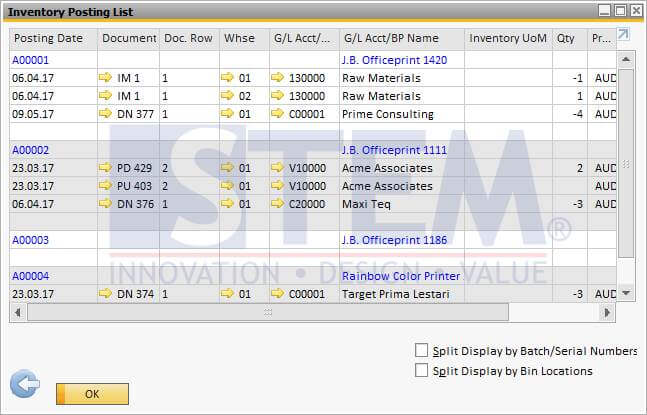Click the horizontal scrollbar thumb
Viewport: 647px width, 415px height.
[268, 313]
